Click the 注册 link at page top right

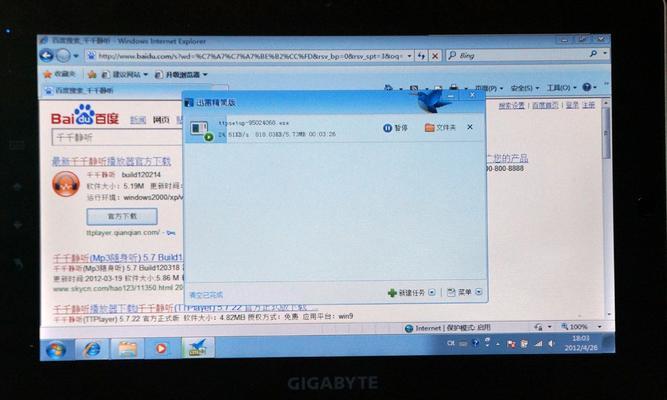(x=588, y=105)
